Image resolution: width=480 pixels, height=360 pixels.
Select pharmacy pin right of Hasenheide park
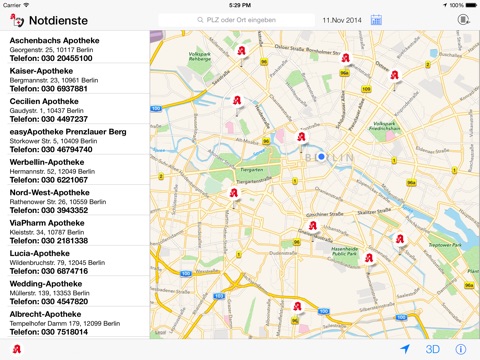point(369,258)
